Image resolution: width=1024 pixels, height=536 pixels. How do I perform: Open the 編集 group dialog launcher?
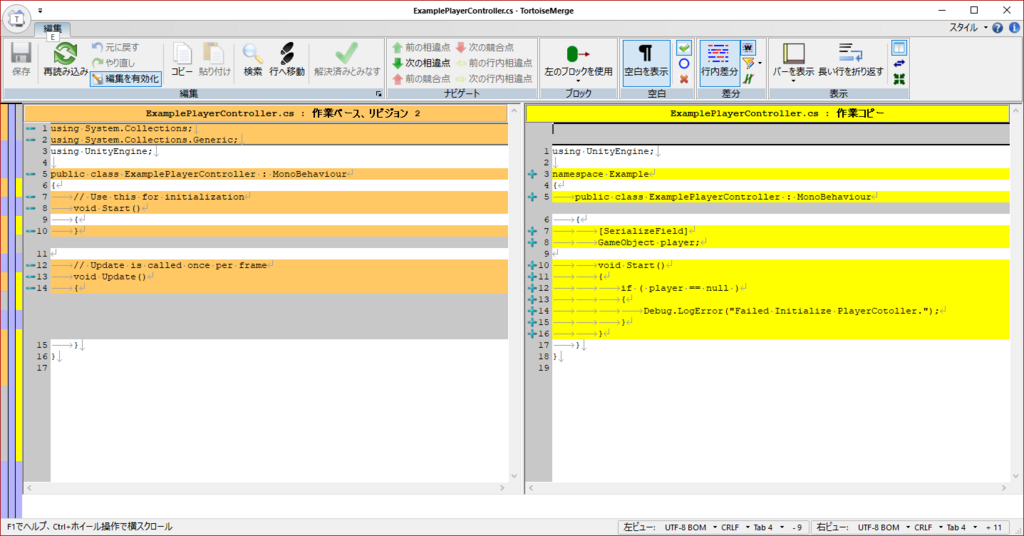378,94
